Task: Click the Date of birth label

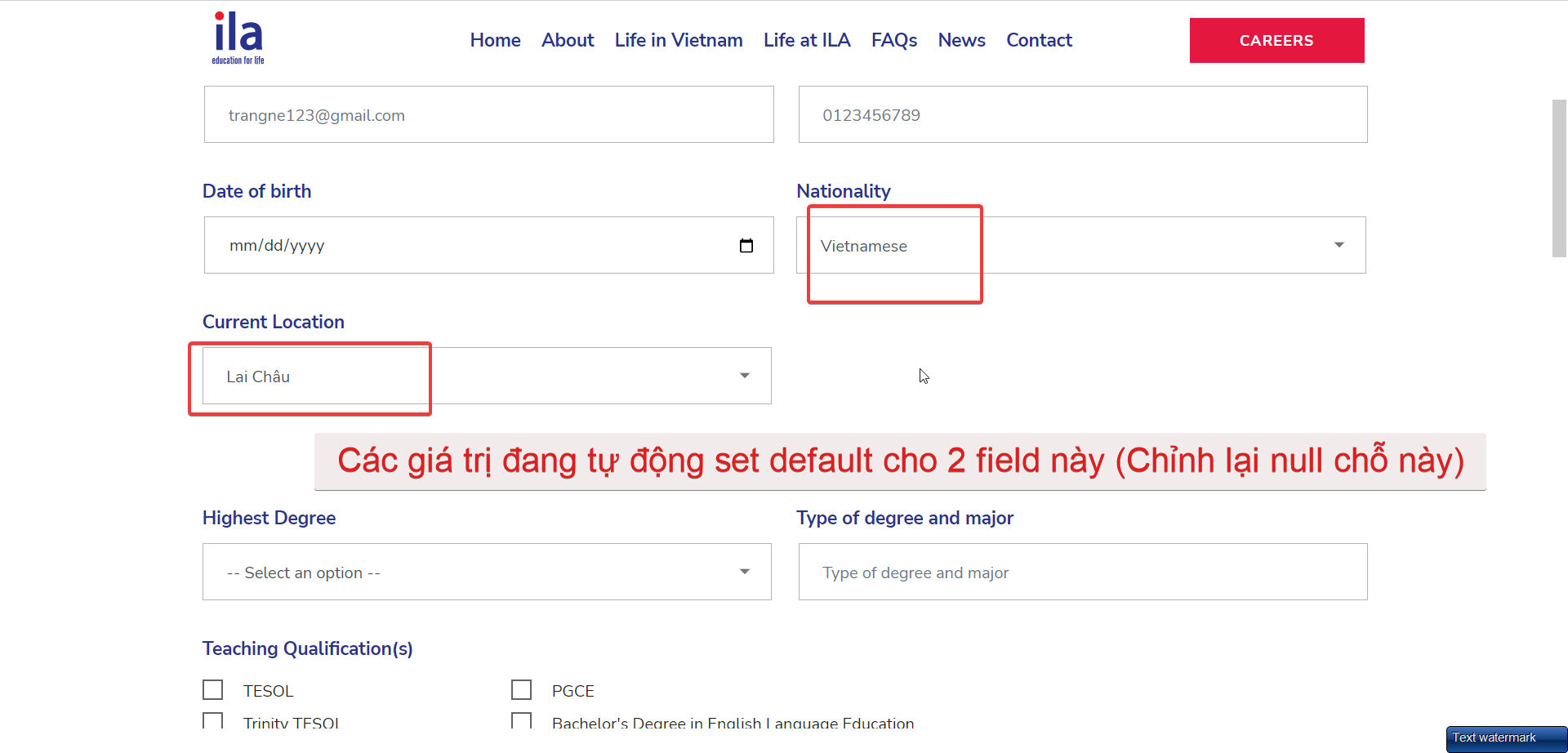Action: [x=256, y=191]
